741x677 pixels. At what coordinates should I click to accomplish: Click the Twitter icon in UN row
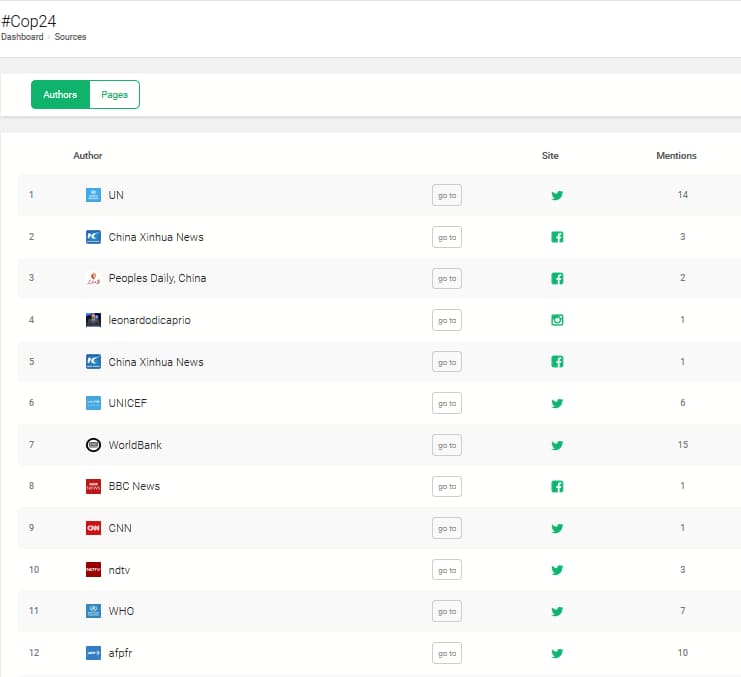pyautogui.click(x=557, y=195)
